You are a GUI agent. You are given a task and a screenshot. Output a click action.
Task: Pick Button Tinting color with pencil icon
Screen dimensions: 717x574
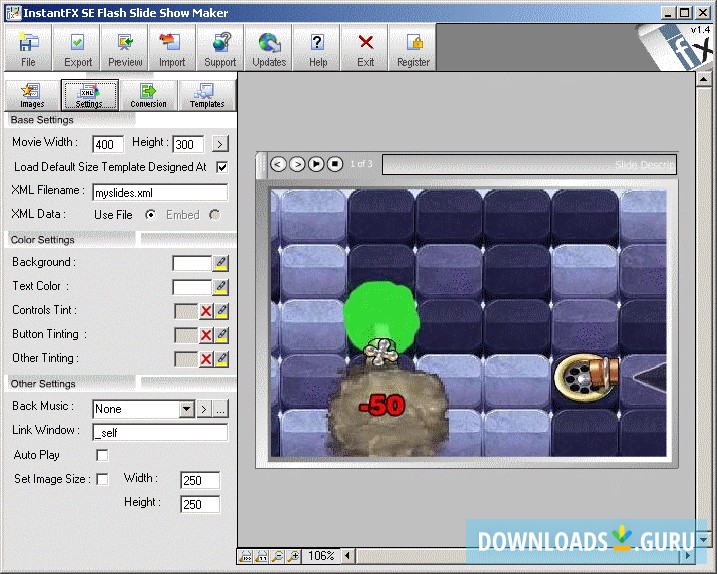coord(222,335)
